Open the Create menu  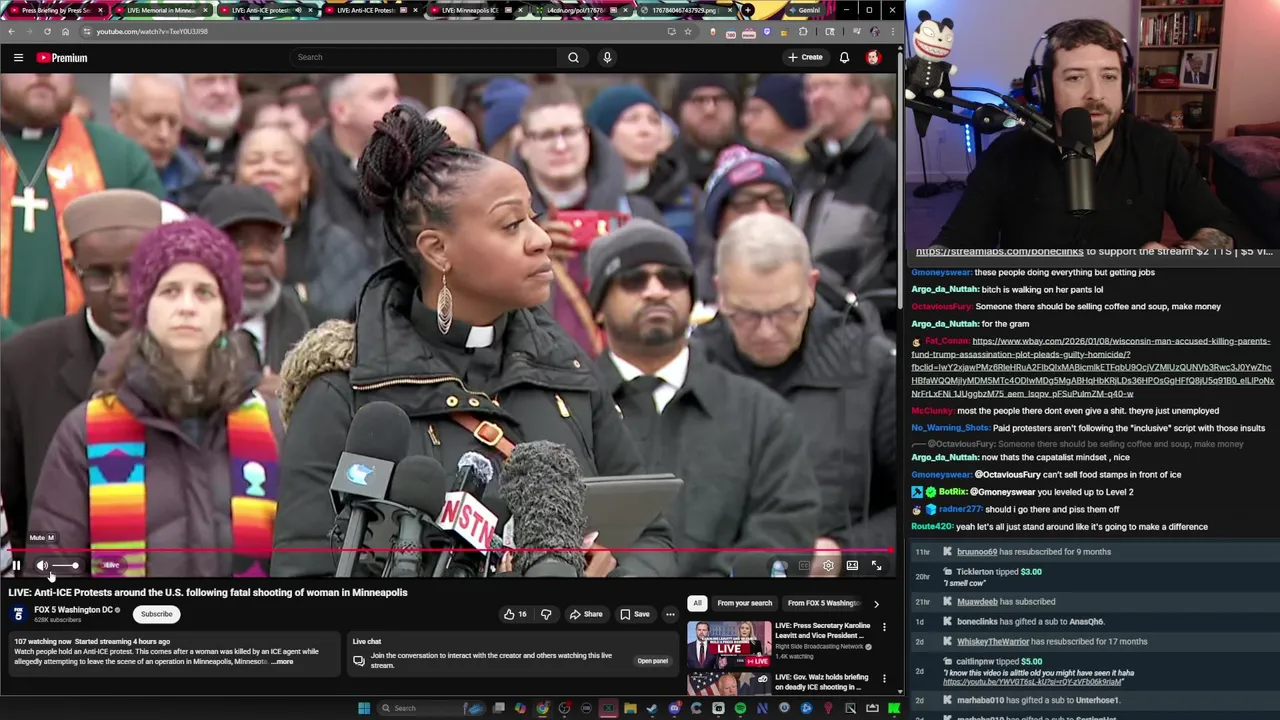(805, 57)
